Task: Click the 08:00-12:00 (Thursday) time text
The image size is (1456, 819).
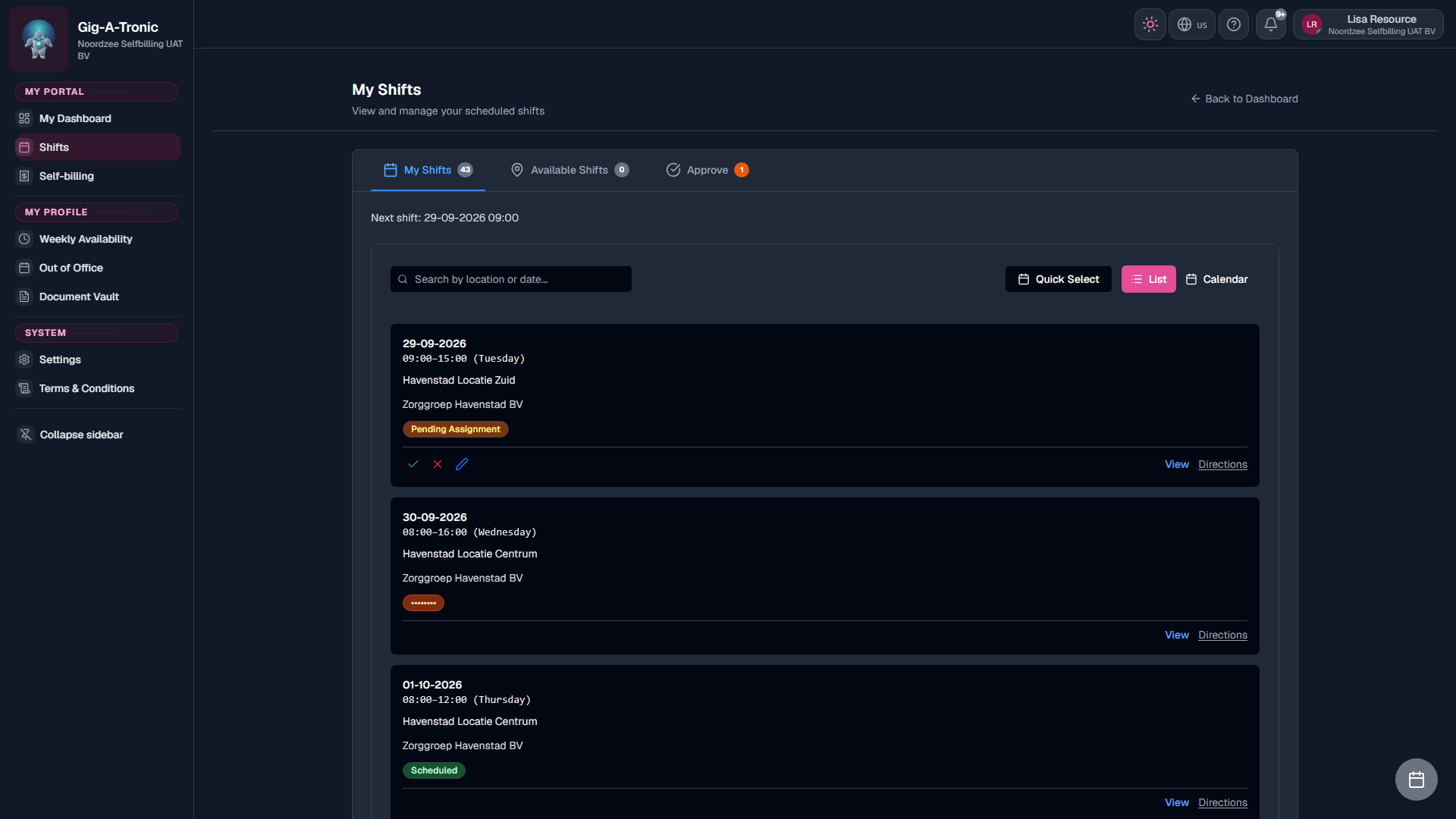Action: pos(466,700)
